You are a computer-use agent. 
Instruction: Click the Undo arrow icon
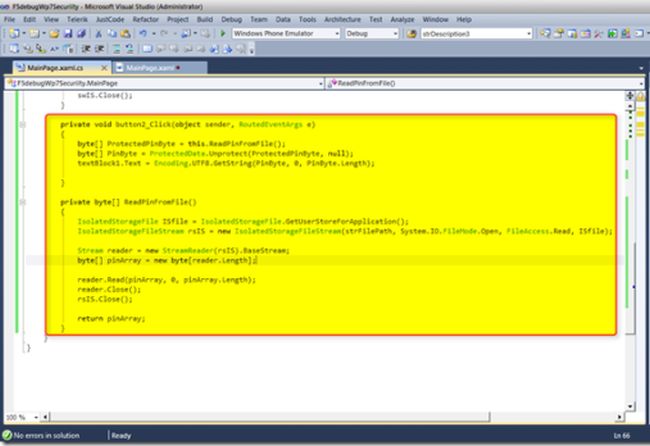pyautogui.click(x=145, y=34)
